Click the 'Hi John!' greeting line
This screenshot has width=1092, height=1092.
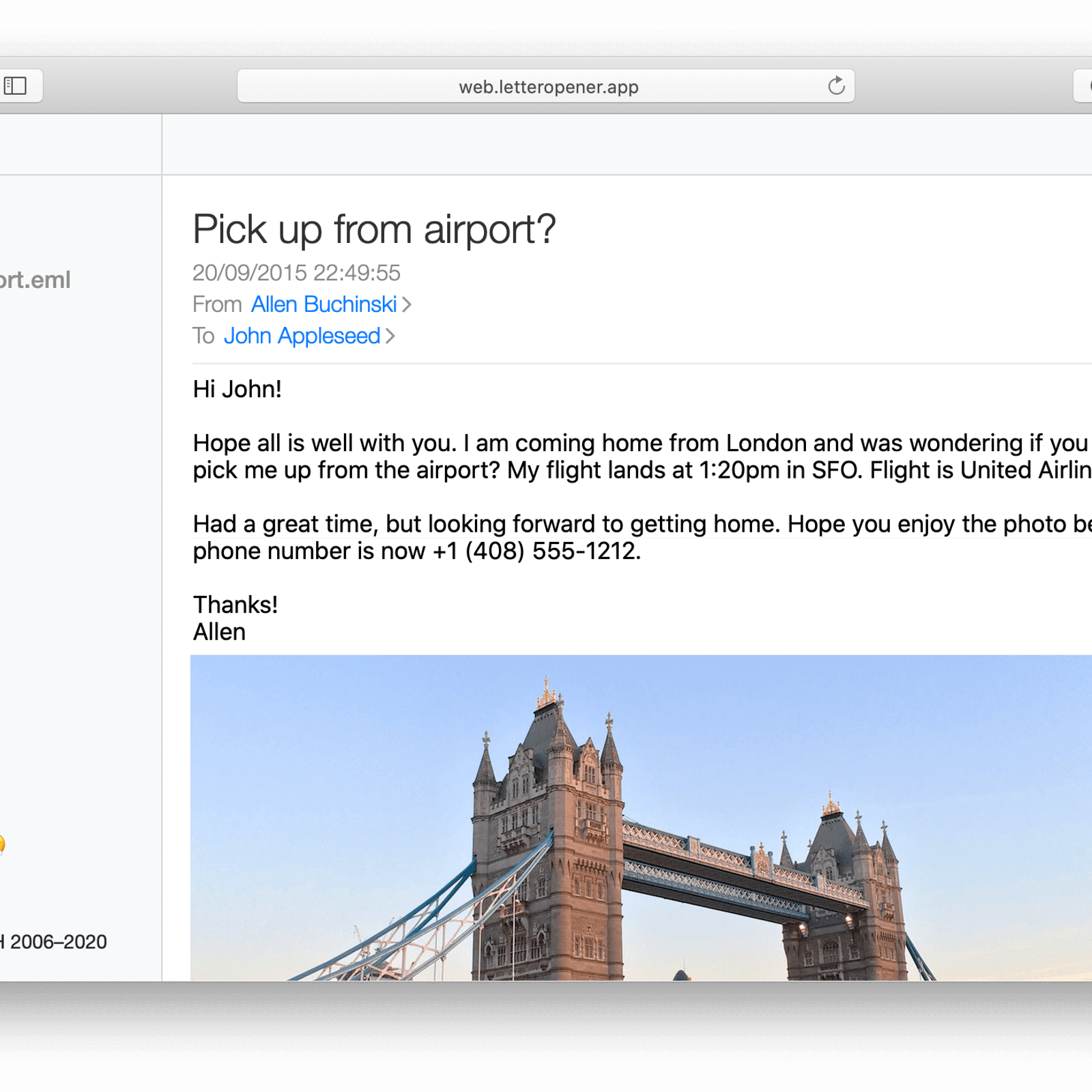click(237, 389)
